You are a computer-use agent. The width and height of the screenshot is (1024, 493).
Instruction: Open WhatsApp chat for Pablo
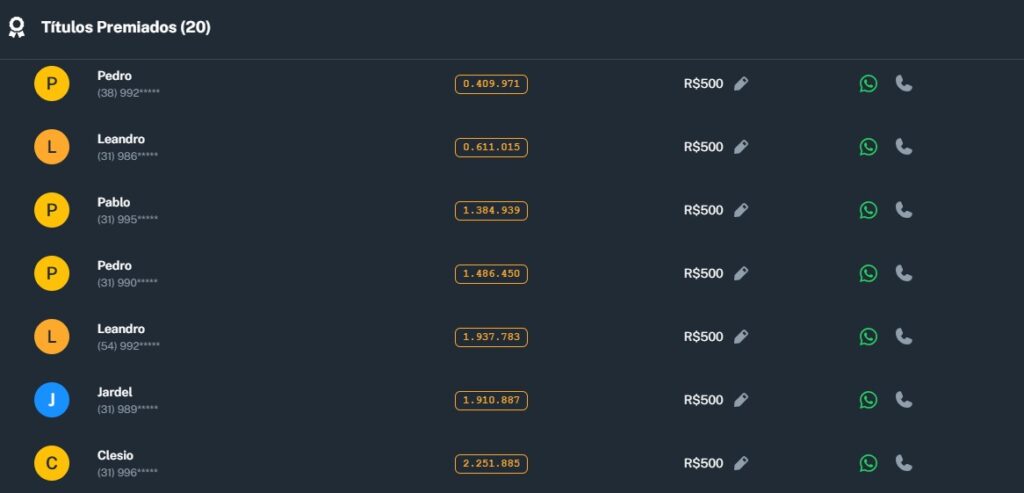coord(868,210)
